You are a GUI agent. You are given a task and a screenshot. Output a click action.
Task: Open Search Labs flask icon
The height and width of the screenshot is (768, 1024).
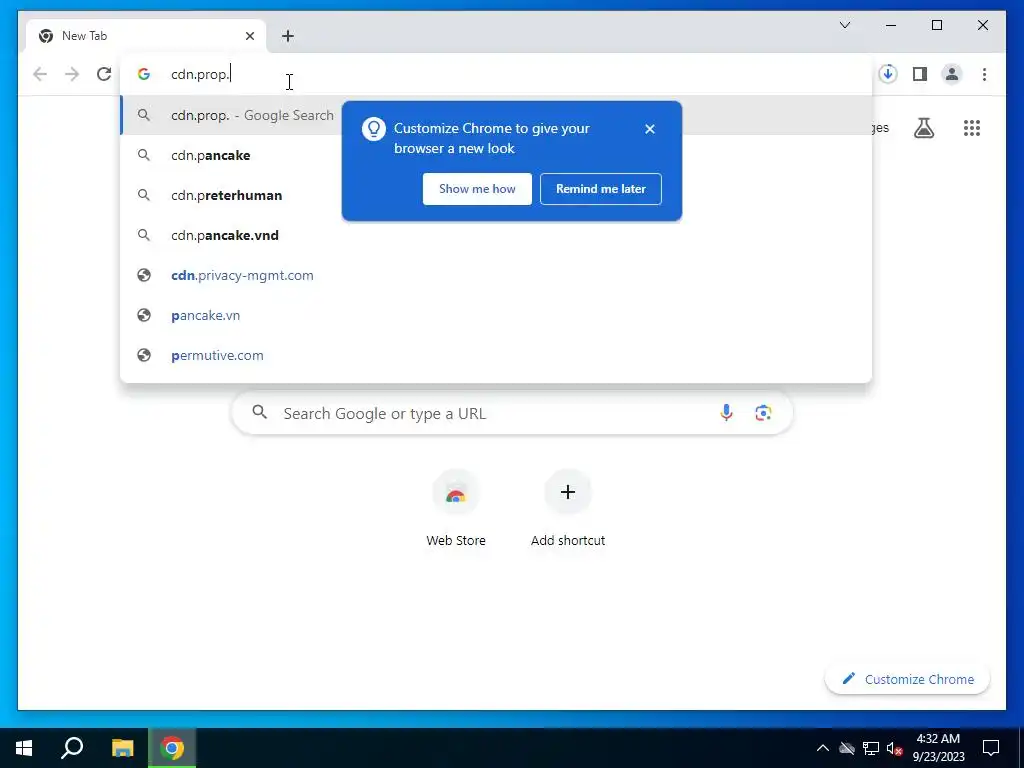[x=923, y=128]
